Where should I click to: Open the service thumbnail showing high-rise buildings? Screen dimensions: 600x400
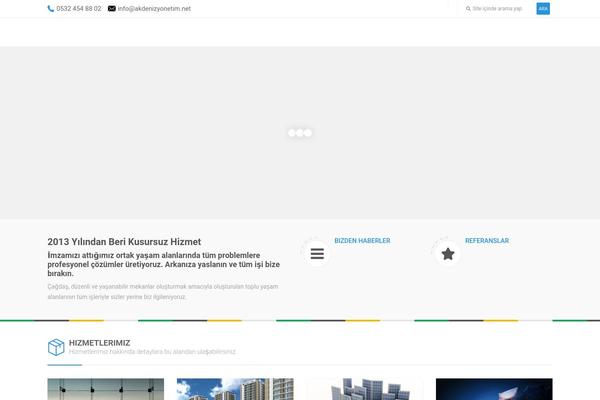[x=235, y=389]
